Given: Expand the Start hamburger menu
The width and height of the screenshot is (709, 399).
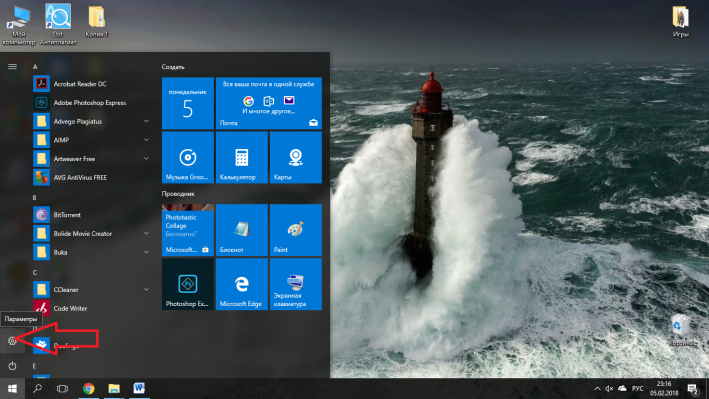Looking at the screenshot, I should pyautogui.click(x=12, y=66).
